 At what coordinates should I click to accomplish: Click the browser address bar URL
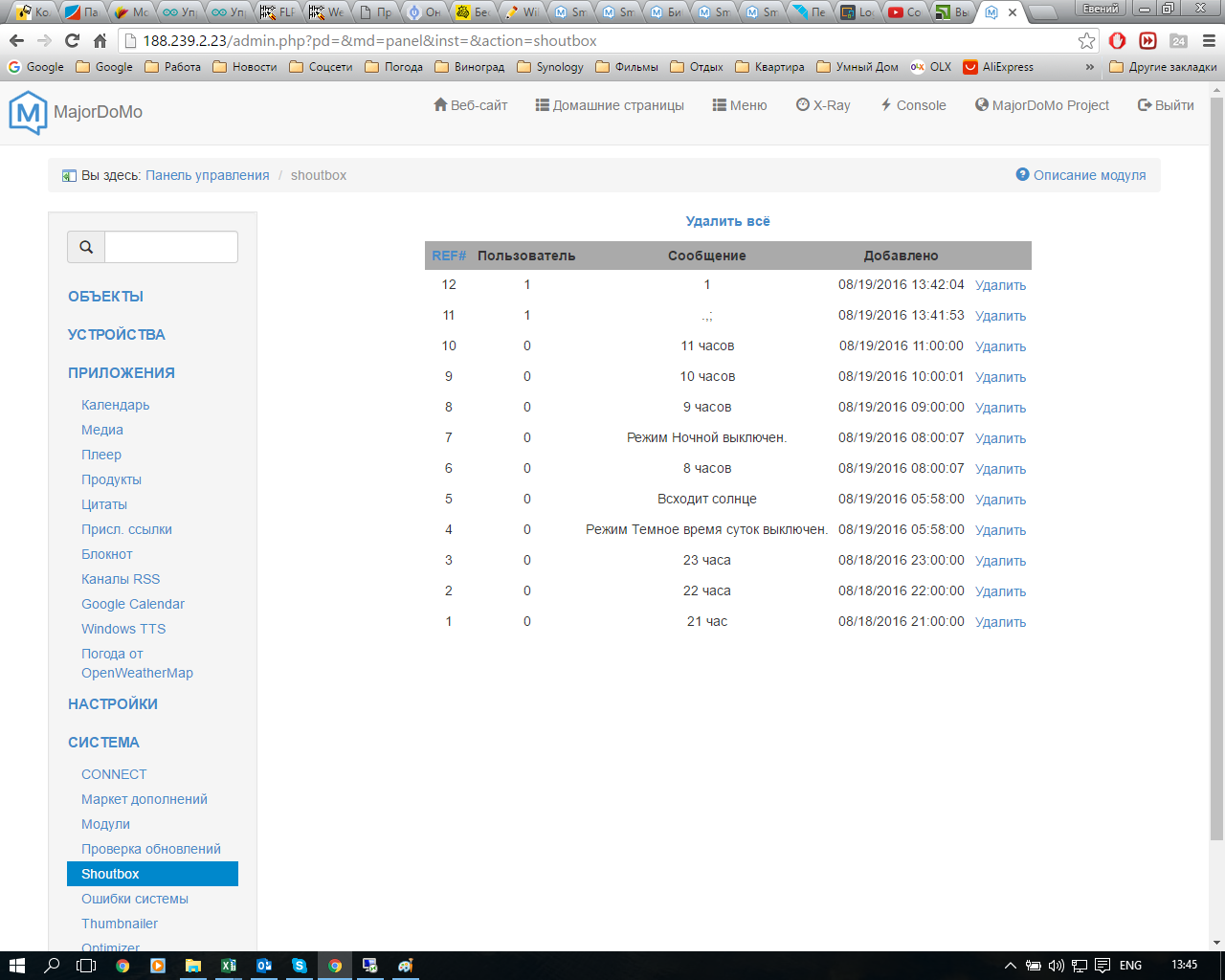click(x=369, y=41)
